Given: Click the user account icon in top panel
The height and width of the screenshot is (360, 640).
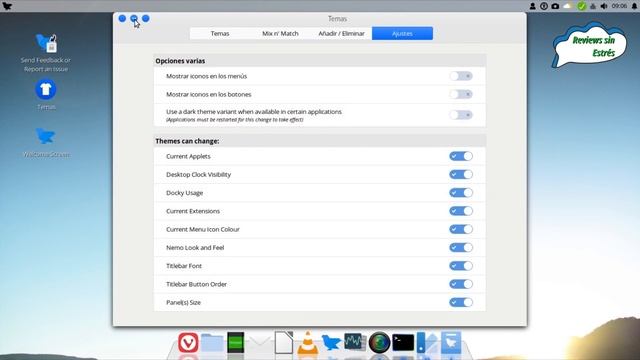Looking at the screenshot, I should pos(533,6).
